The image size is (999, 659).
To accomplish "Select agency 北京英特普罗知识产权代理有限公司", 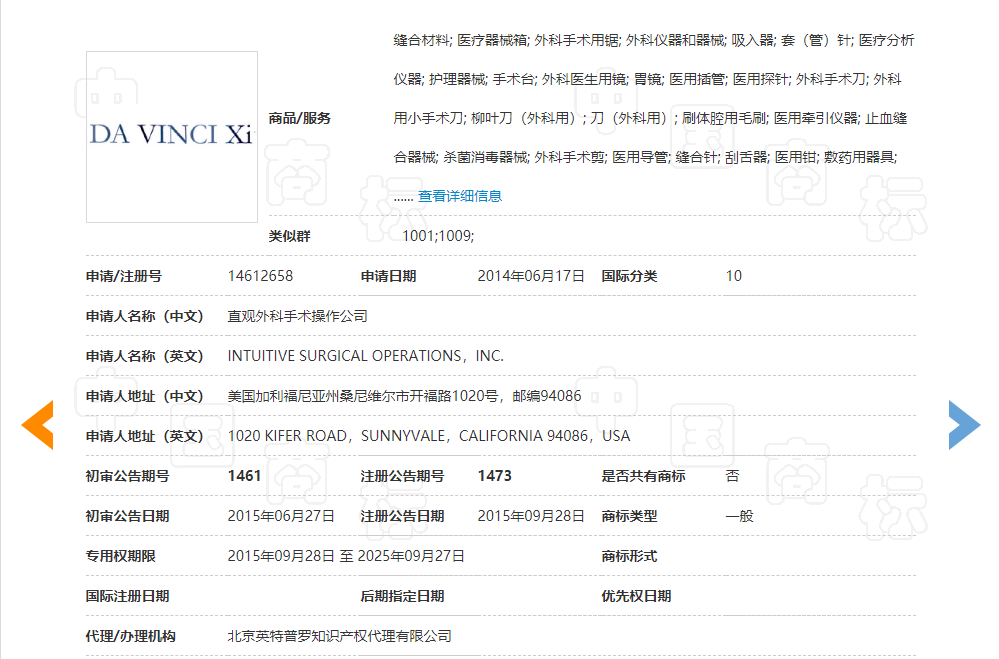I will coord(340,636).
